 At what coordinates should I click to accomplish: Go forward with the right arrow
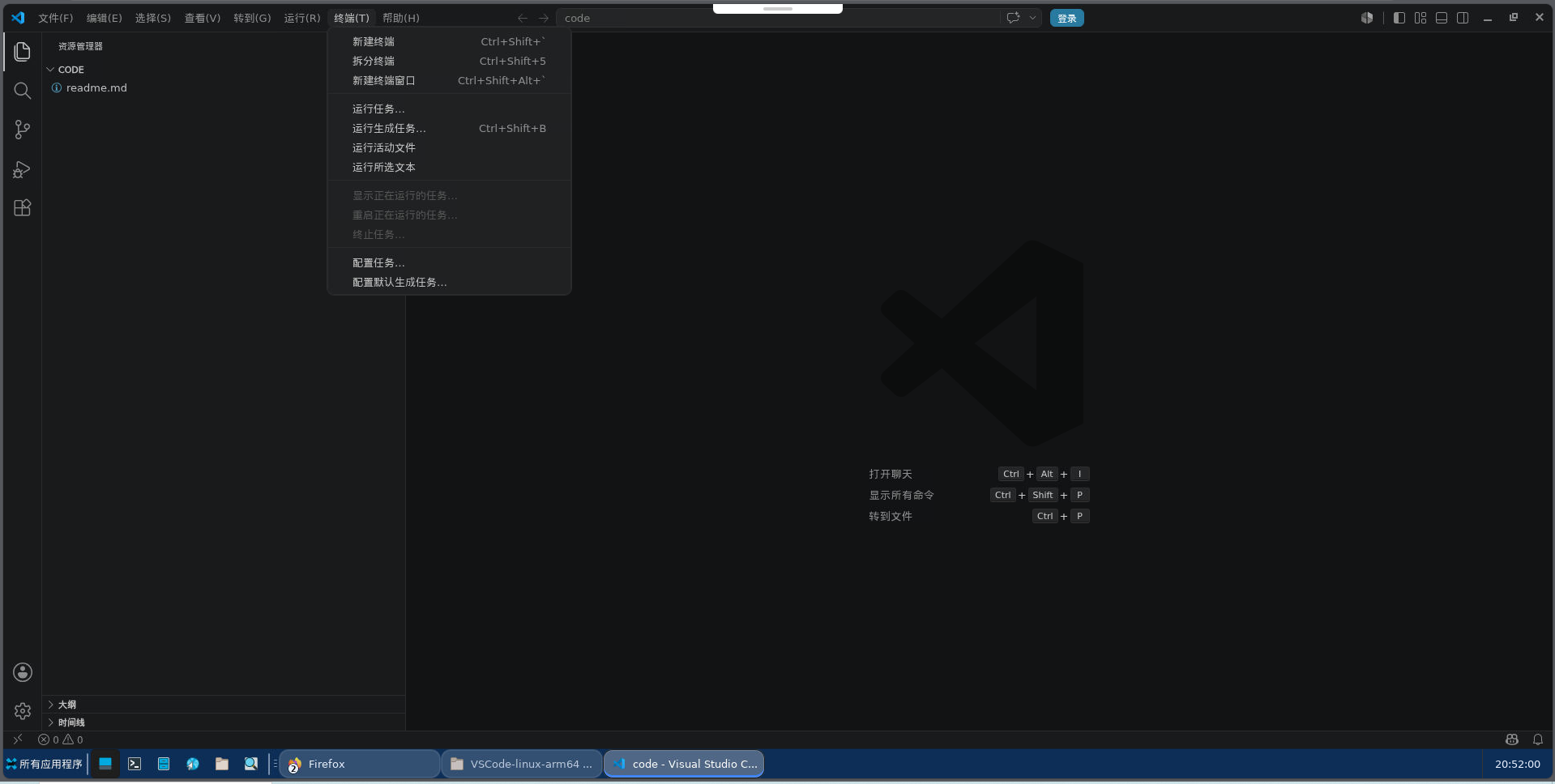pos(544,18)
